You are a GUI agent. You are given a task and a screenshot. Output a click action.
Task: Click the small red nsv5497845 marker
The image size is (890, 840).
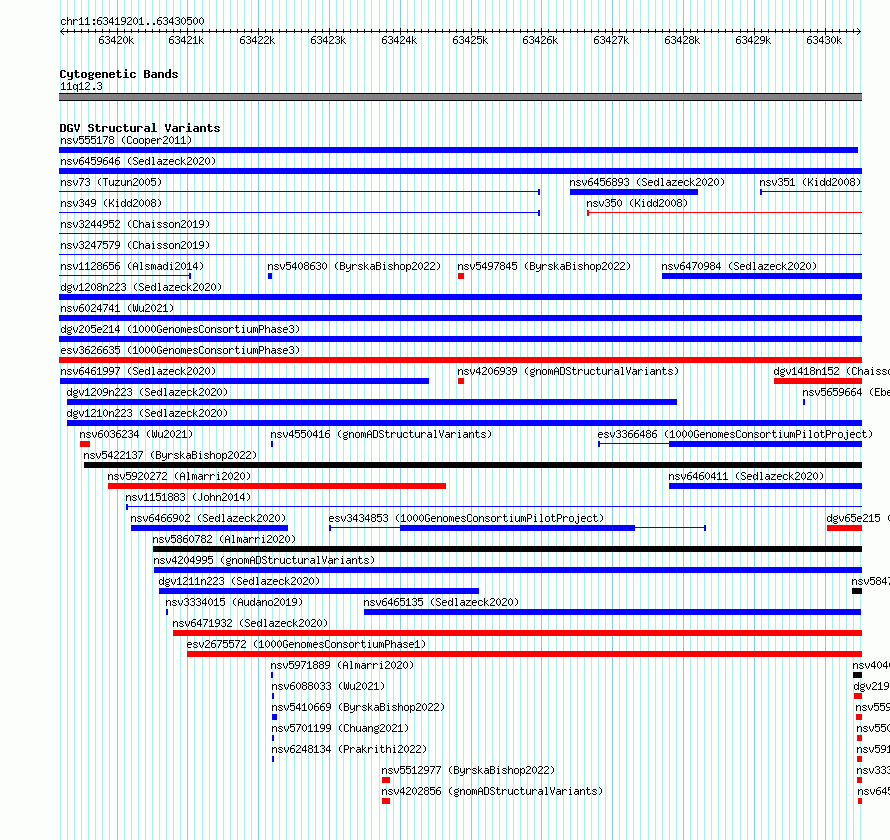[x=461, y=276]
